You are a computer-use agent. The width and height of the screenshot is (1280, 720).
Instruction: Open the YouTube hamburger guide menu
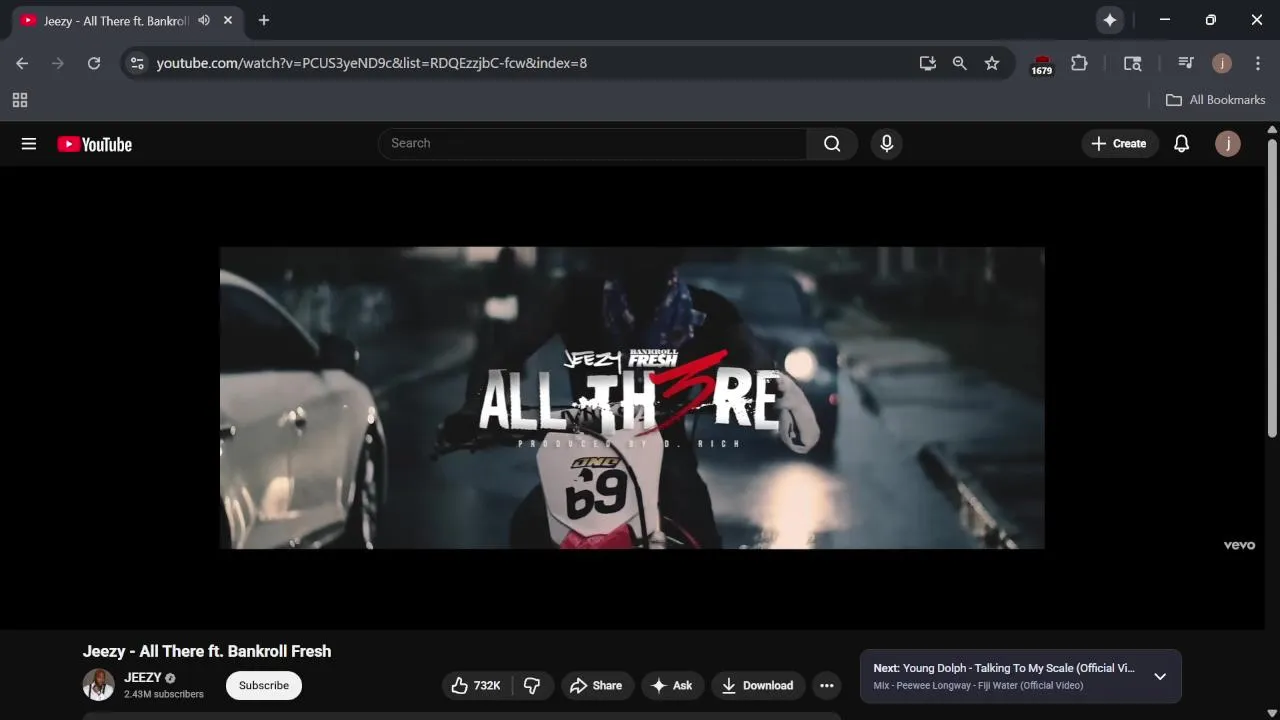pyautogui.click(x=29, y=144)
